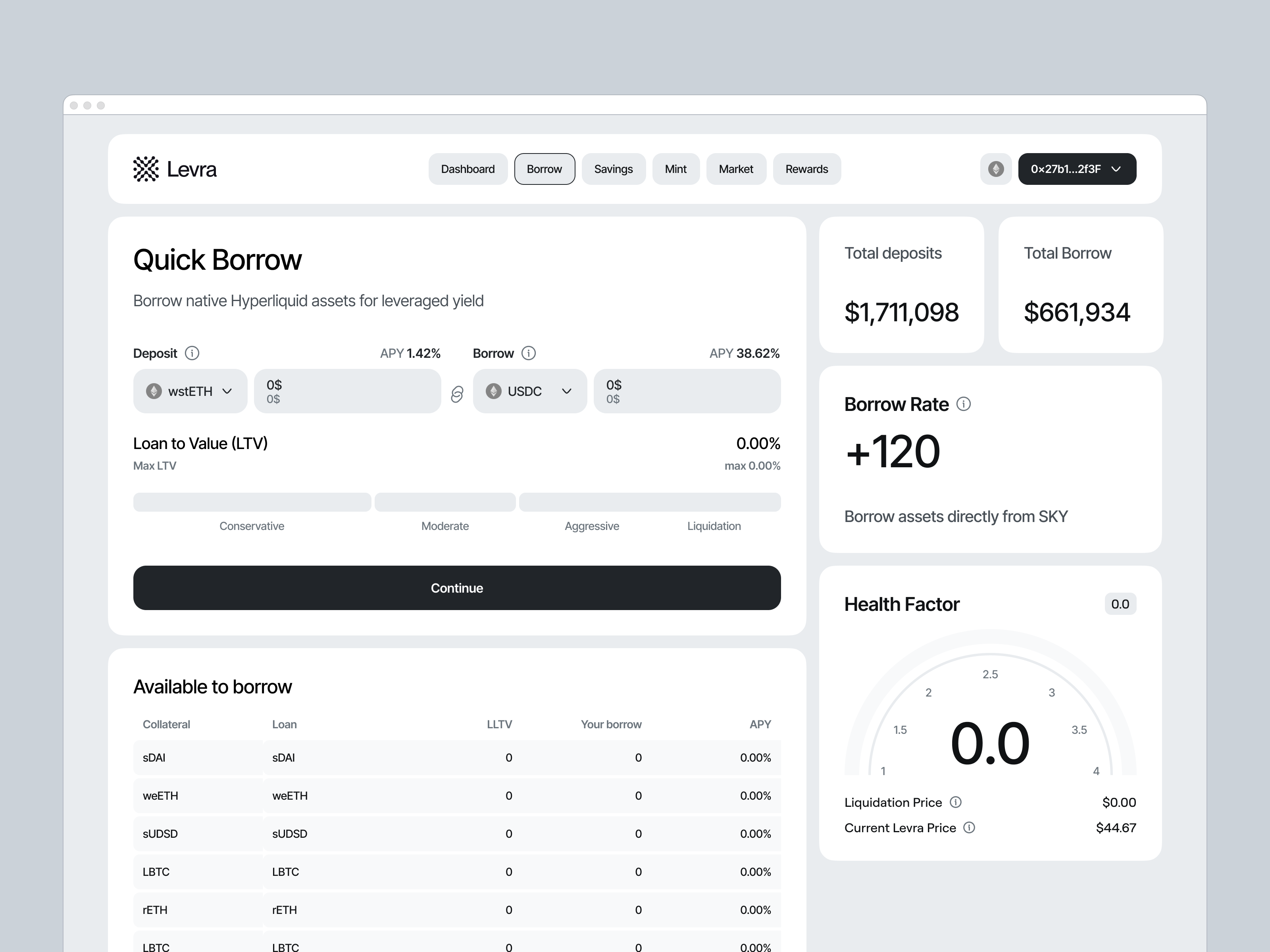Click the Ethereum network icon near the wallet address
Viewport: 1270px width, 952px height.
click(x=995, y=169)
